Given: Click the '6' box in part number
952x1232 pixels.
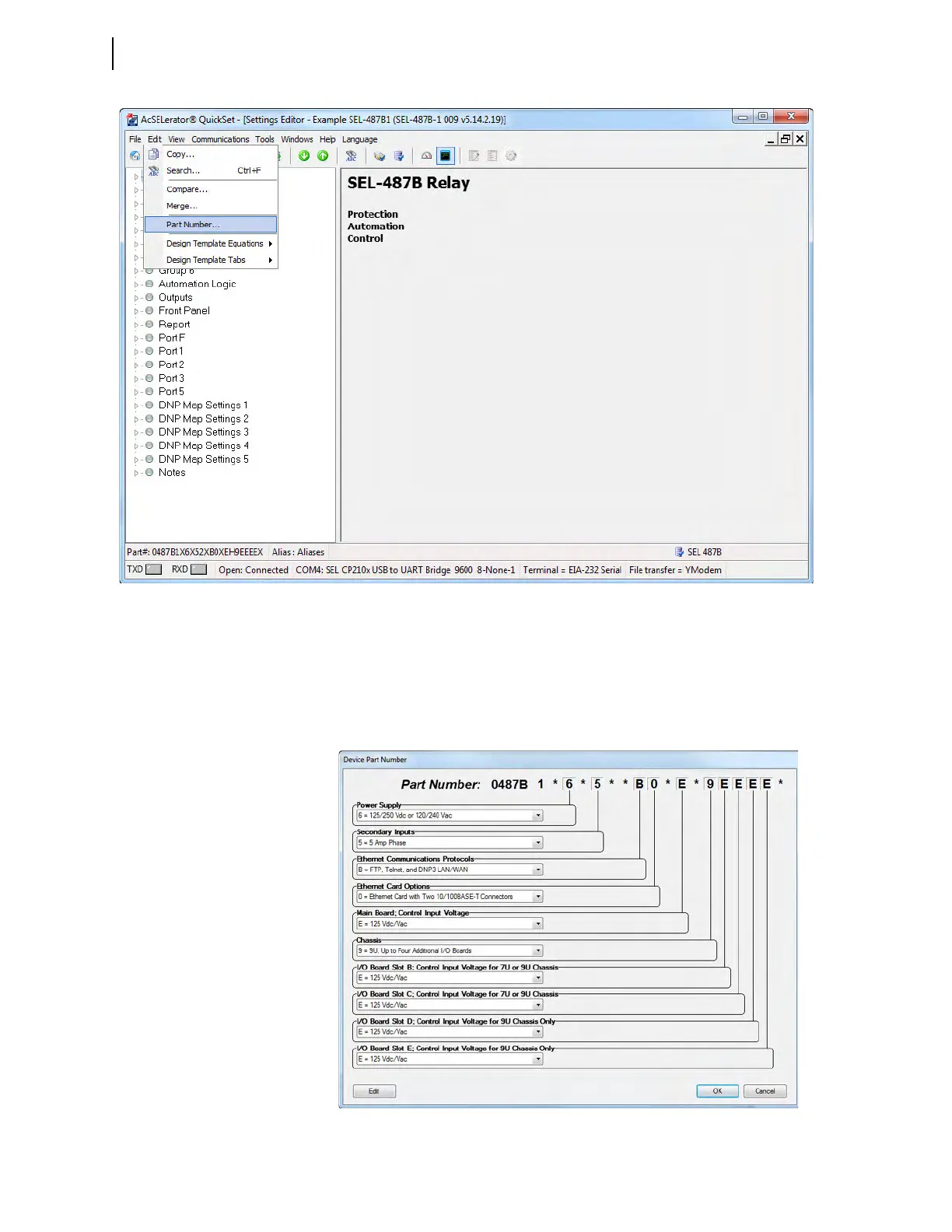Looking at the screenshot, I should tap(569, 784).
